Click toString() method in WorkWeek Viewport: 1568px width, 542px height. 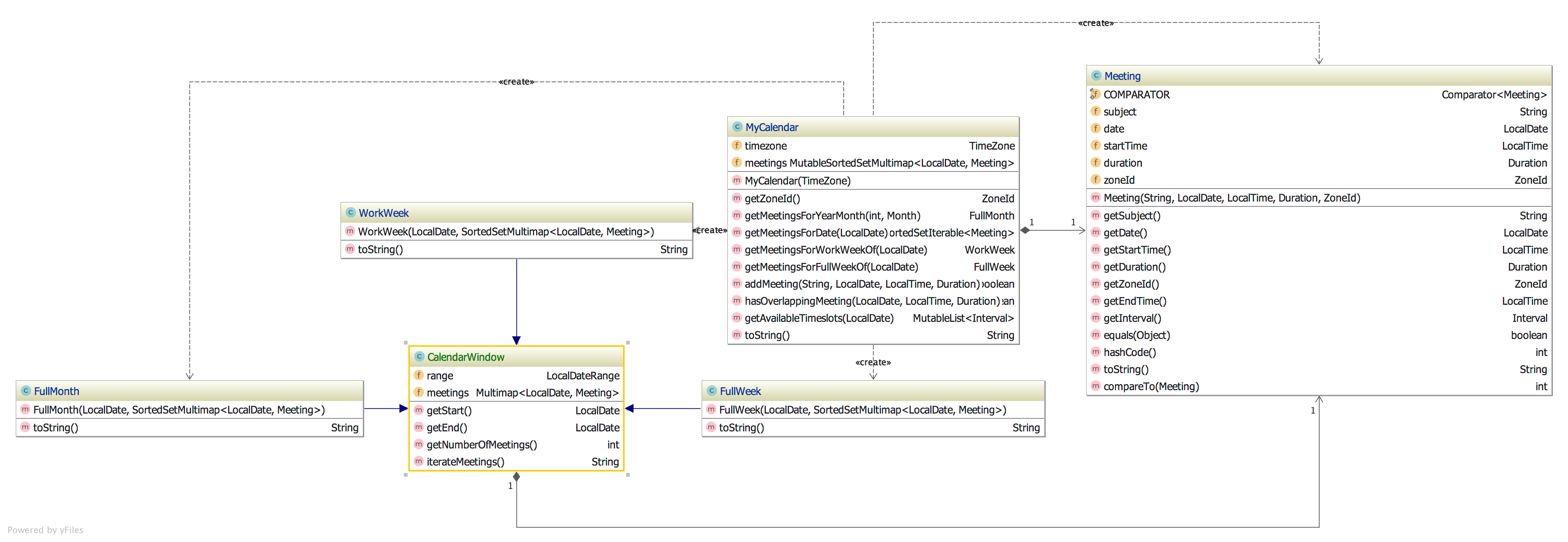coord(516,249)
